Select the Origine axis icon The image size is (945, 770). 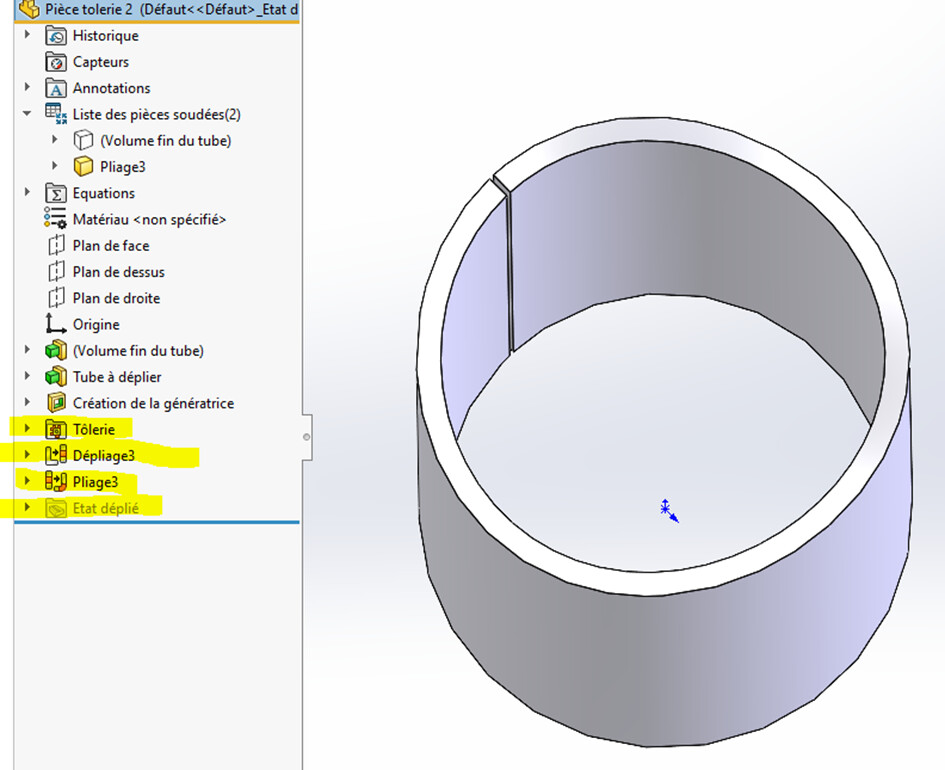55,324
